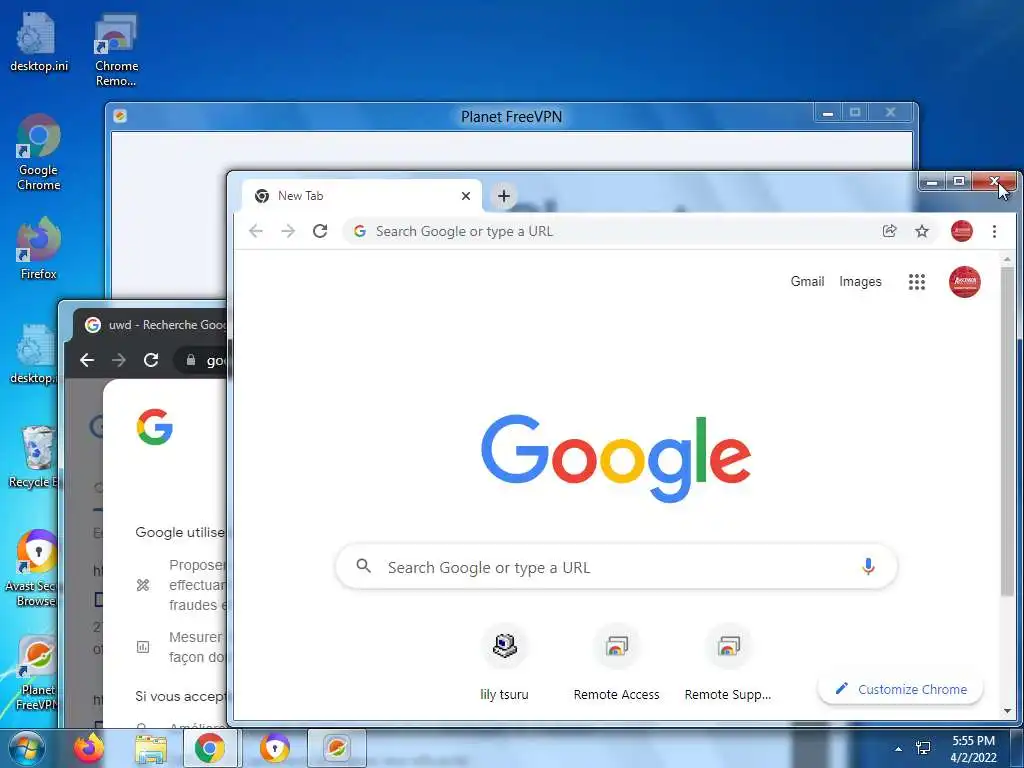The image size is (1024, 768).
Task: Open the Gmail link
Action: click(x=807, y=281)
